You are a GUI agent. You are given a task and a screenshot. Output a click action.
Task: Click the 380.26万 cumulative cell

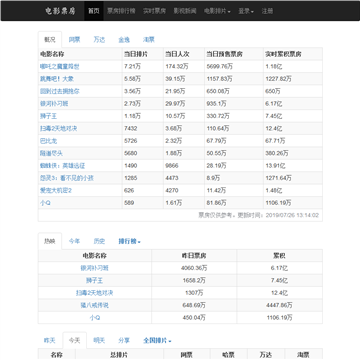[x=293, y=153]
